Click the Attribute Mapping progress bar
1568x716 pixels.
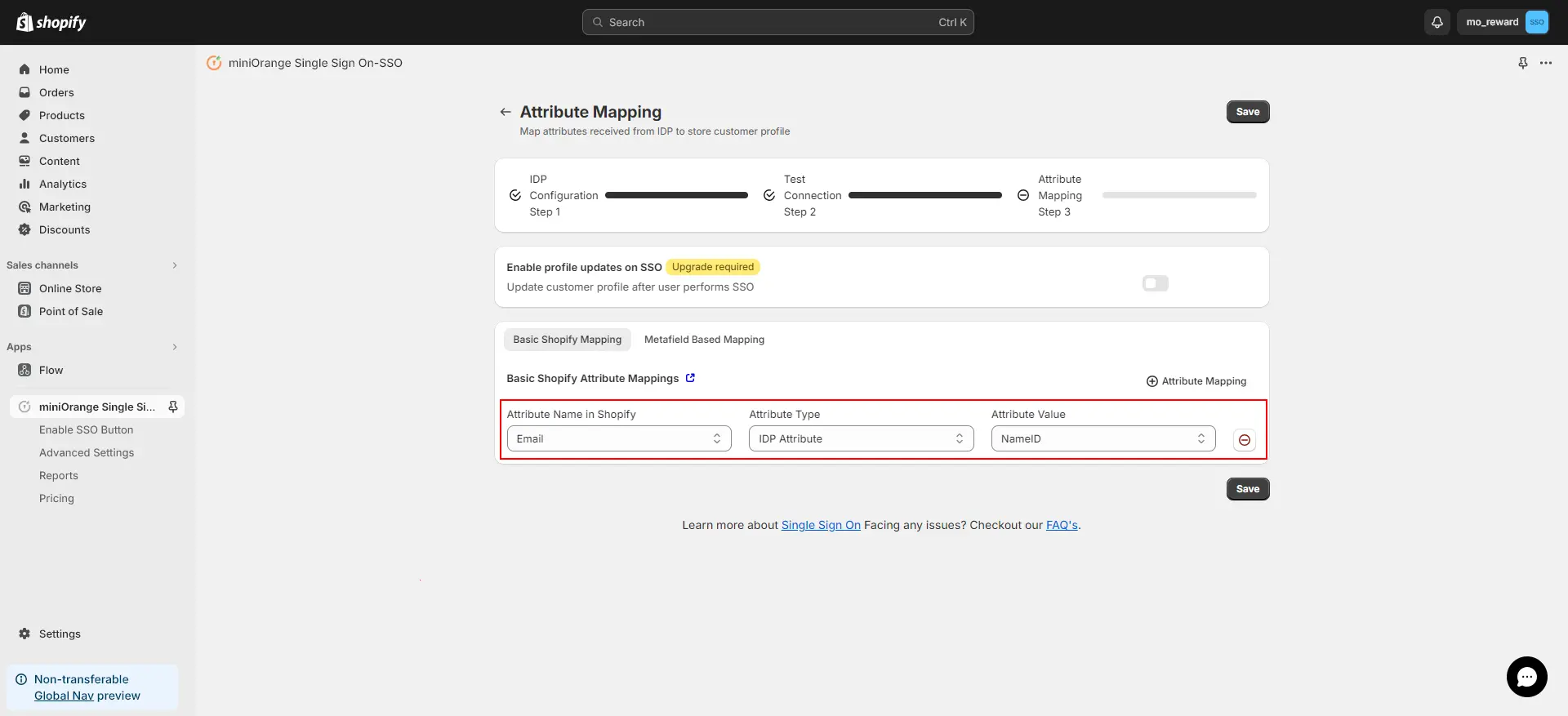1179,195
